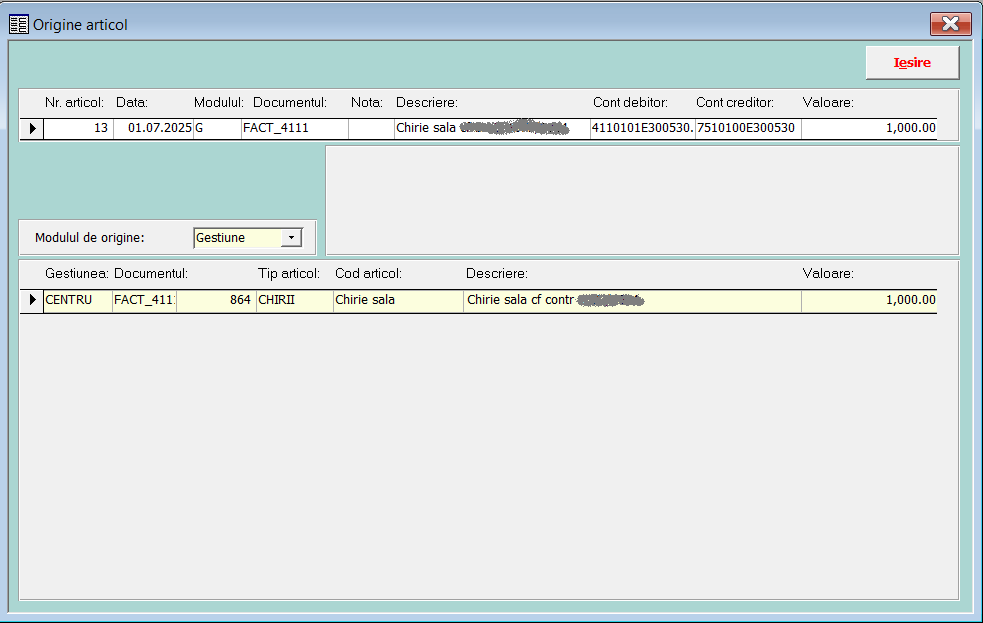Click the empty Nota cell

(370, 128)
